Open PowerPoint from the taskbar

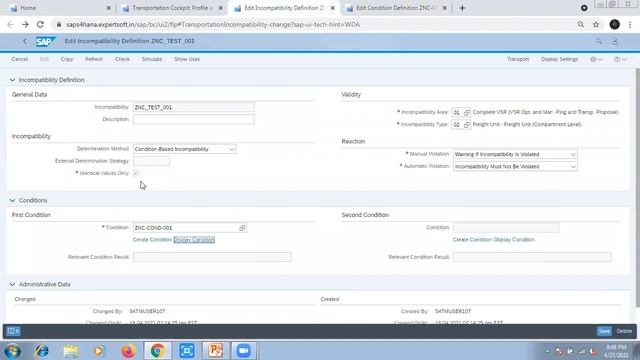pos(215,351)
